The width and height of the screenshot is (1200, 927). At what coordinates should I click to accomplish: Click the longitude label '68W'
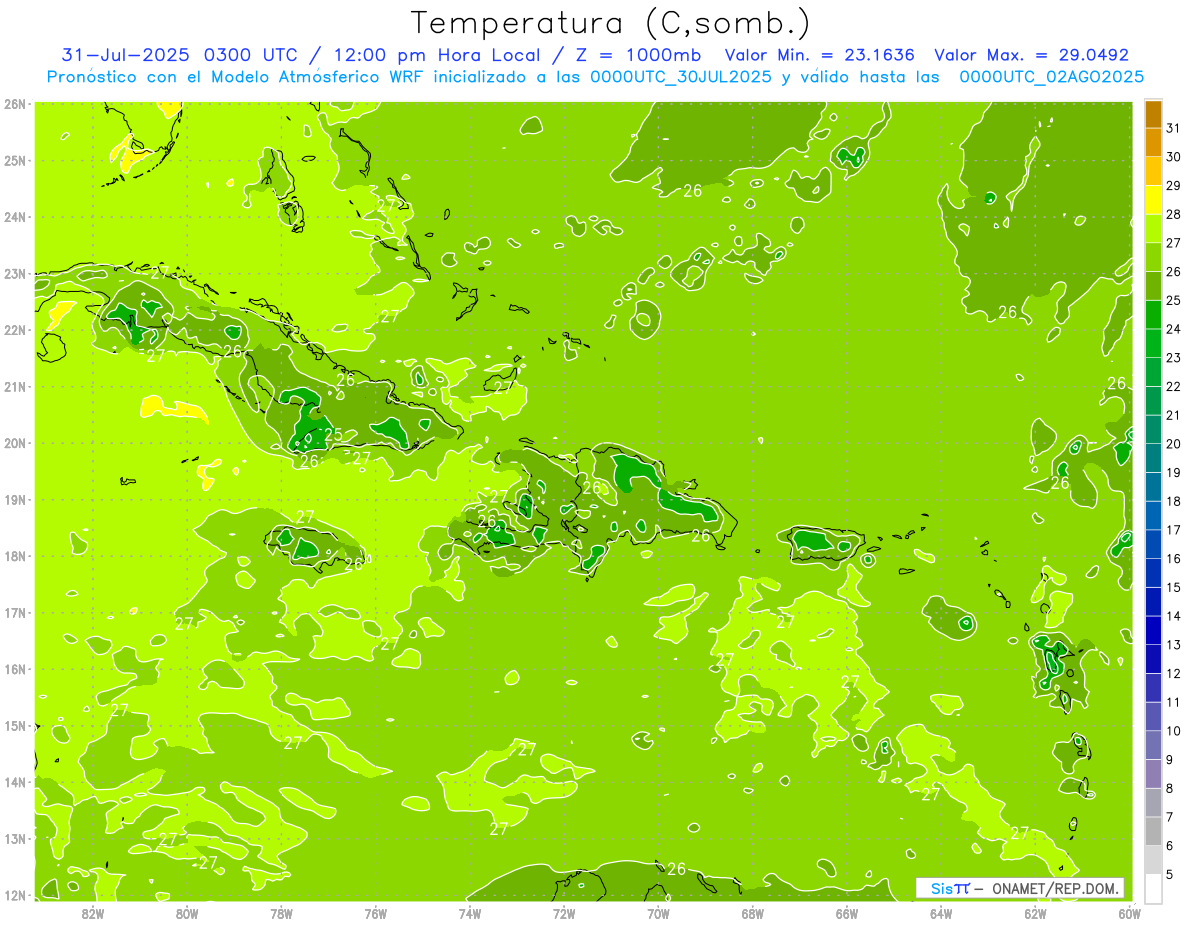click(753, 913)
